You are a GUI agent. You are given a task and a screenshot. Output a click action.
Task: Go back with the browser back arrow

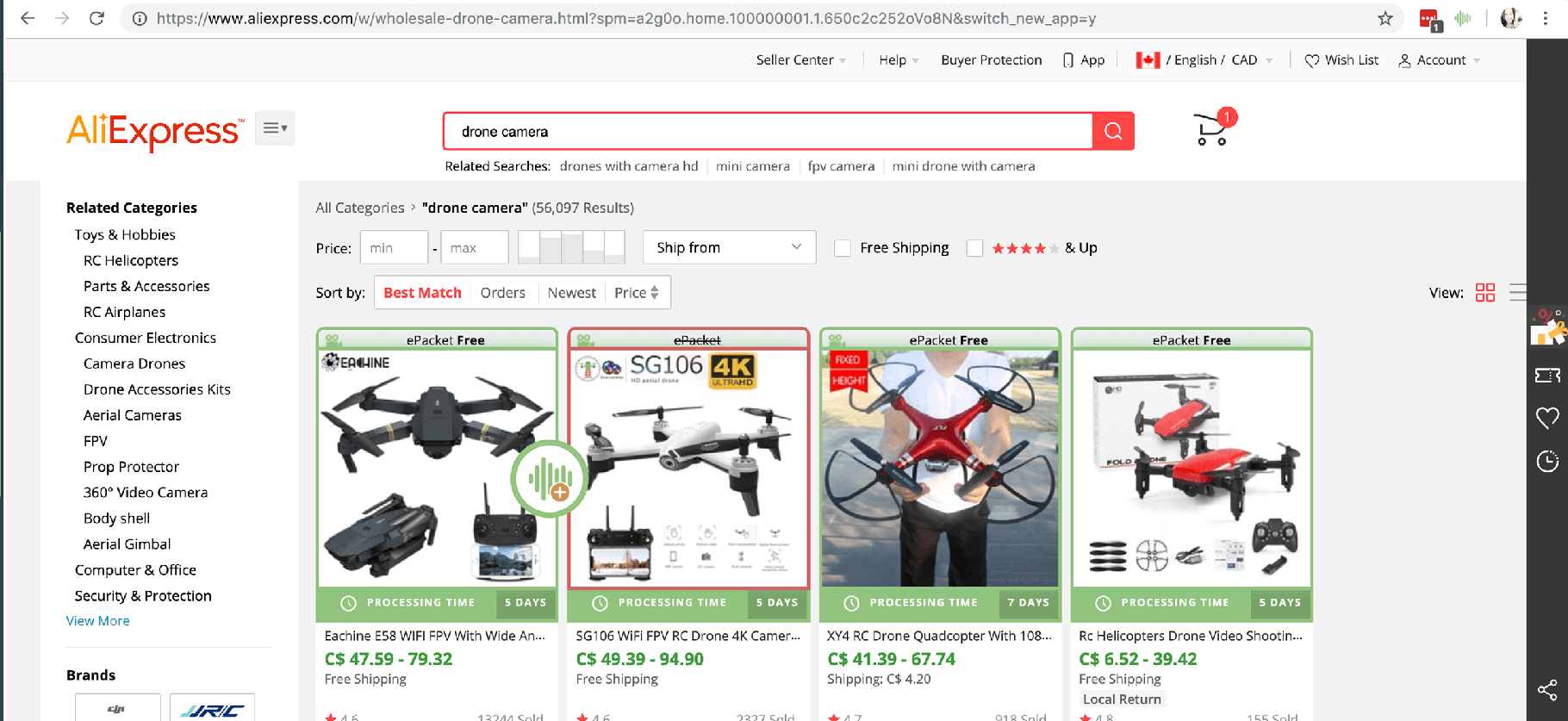click(28, 18)
